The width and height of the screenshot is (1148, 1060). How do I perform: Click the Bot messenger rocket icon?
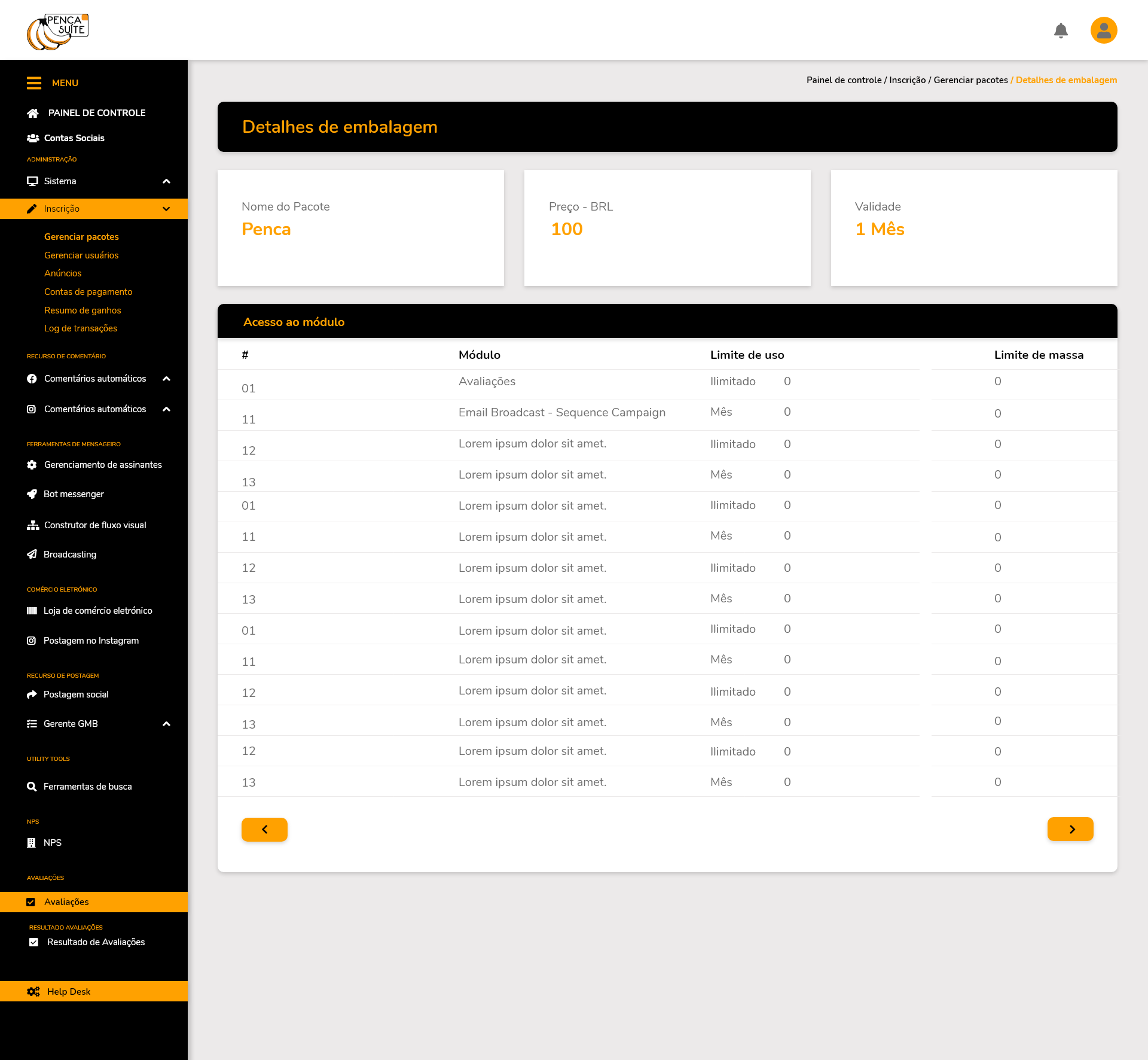click(32, 494)
